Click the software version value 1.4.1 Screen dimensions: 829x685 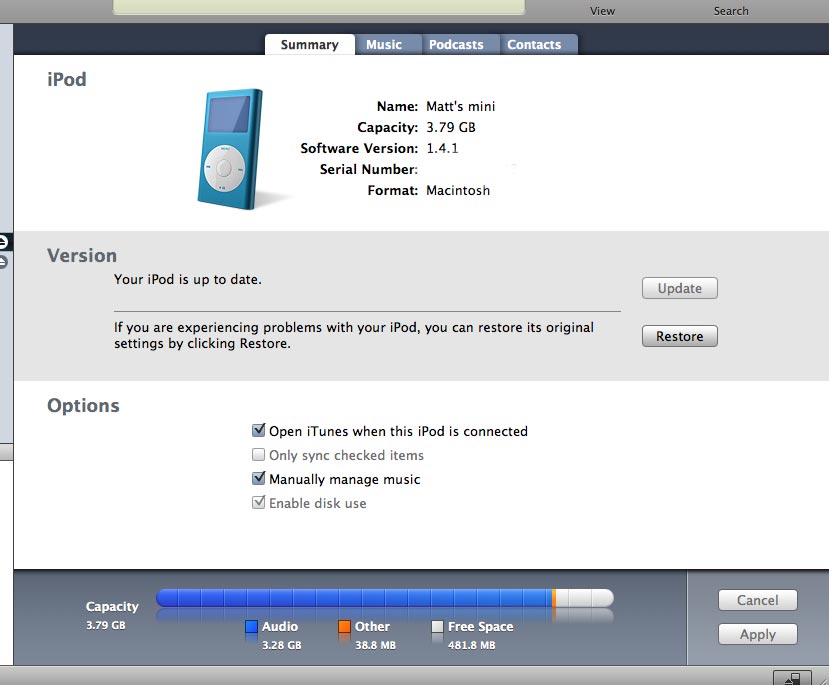442,149
